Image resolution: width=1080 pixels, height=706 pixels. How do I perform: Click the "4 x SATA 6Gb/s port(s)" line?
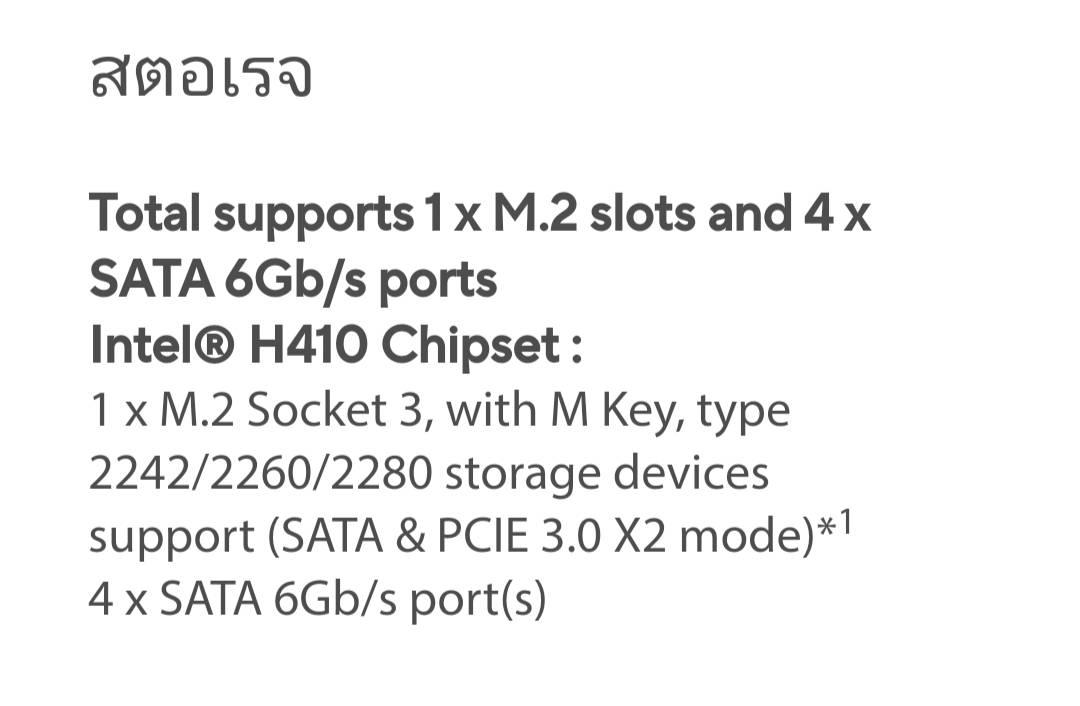pyautogui.click(x=318, y=600)
